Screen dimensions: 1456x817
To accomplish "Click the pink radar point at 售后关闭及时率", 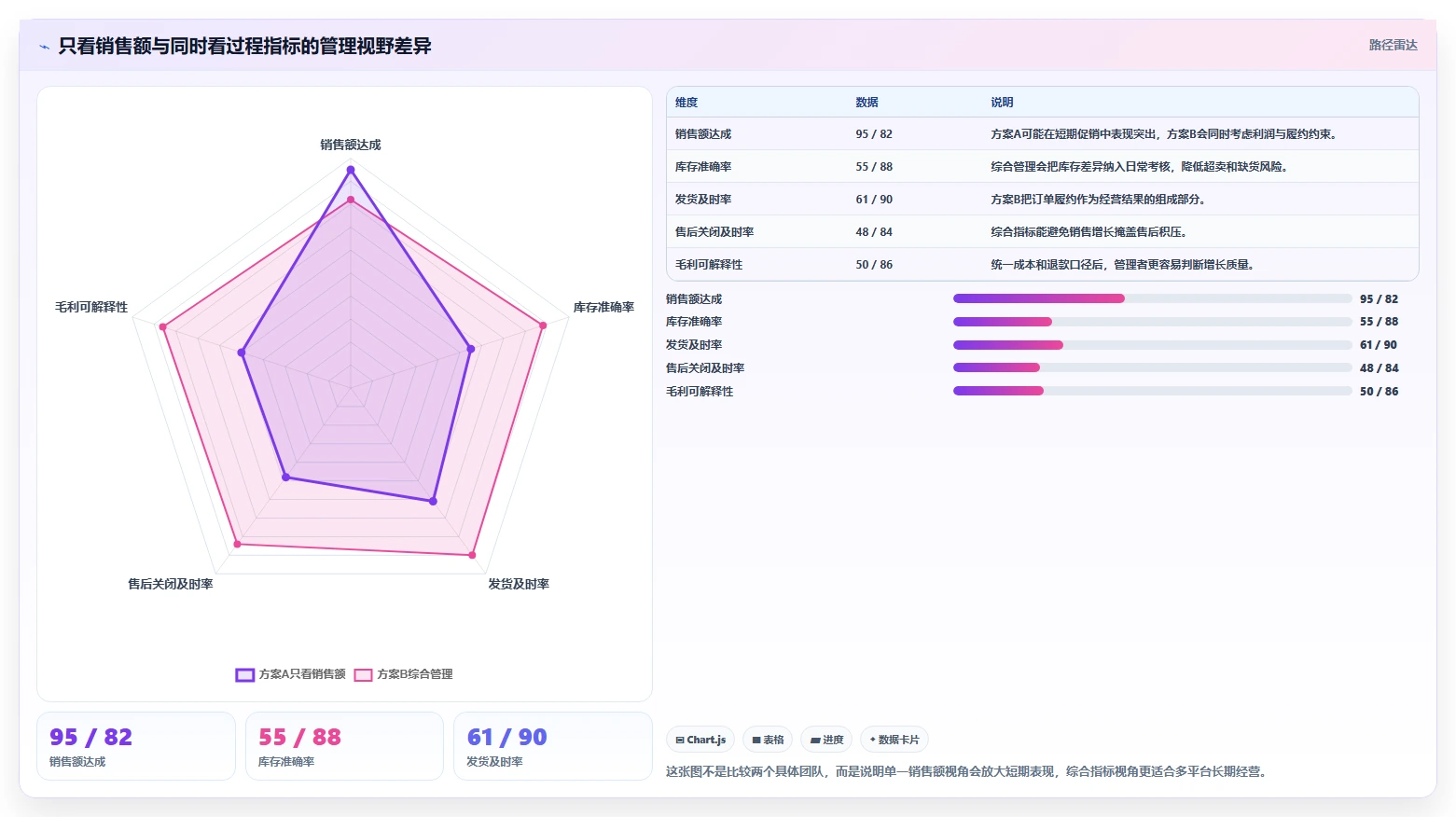I will (237, 544).
